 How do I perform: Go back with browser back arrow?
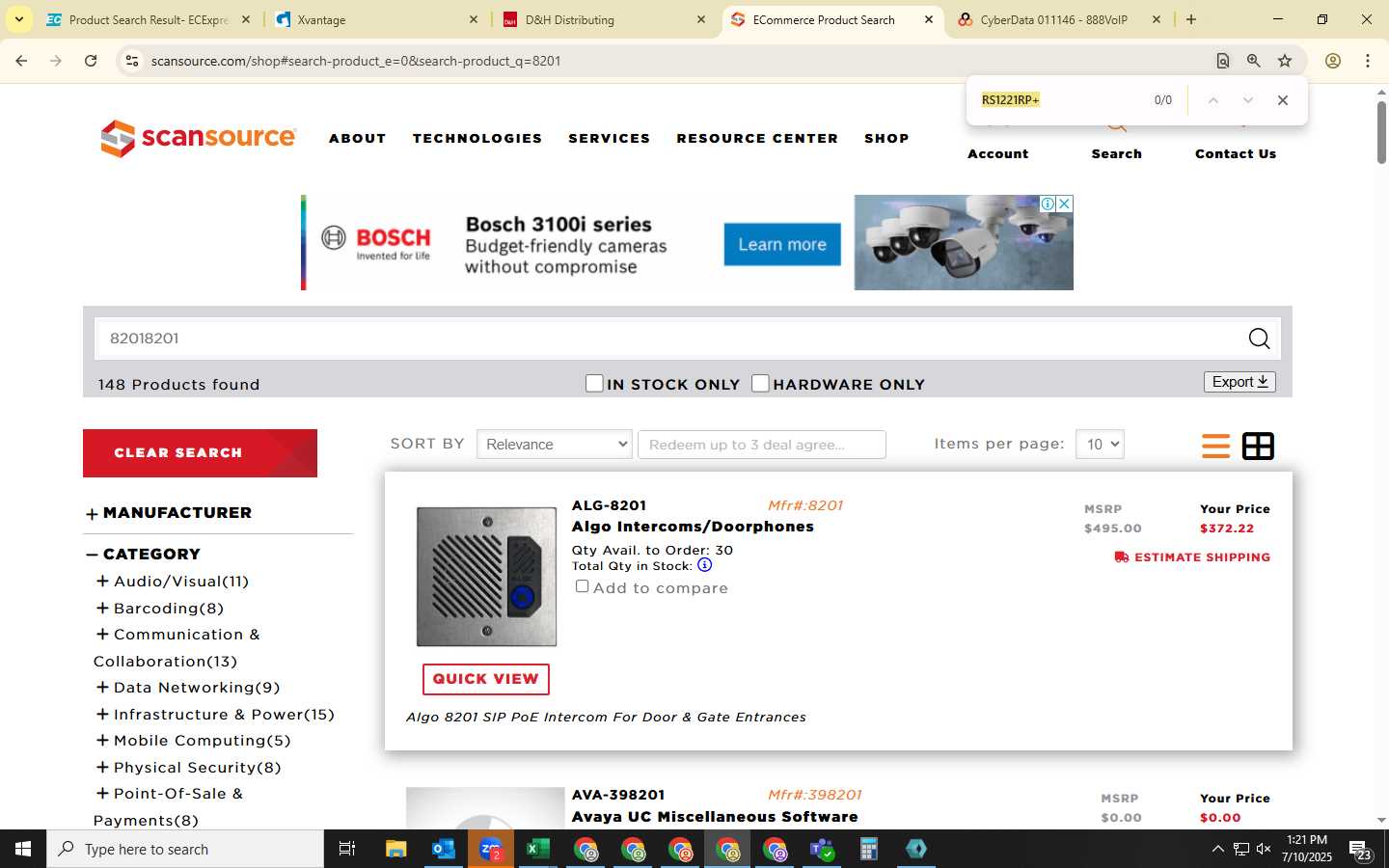coord(21,61)
